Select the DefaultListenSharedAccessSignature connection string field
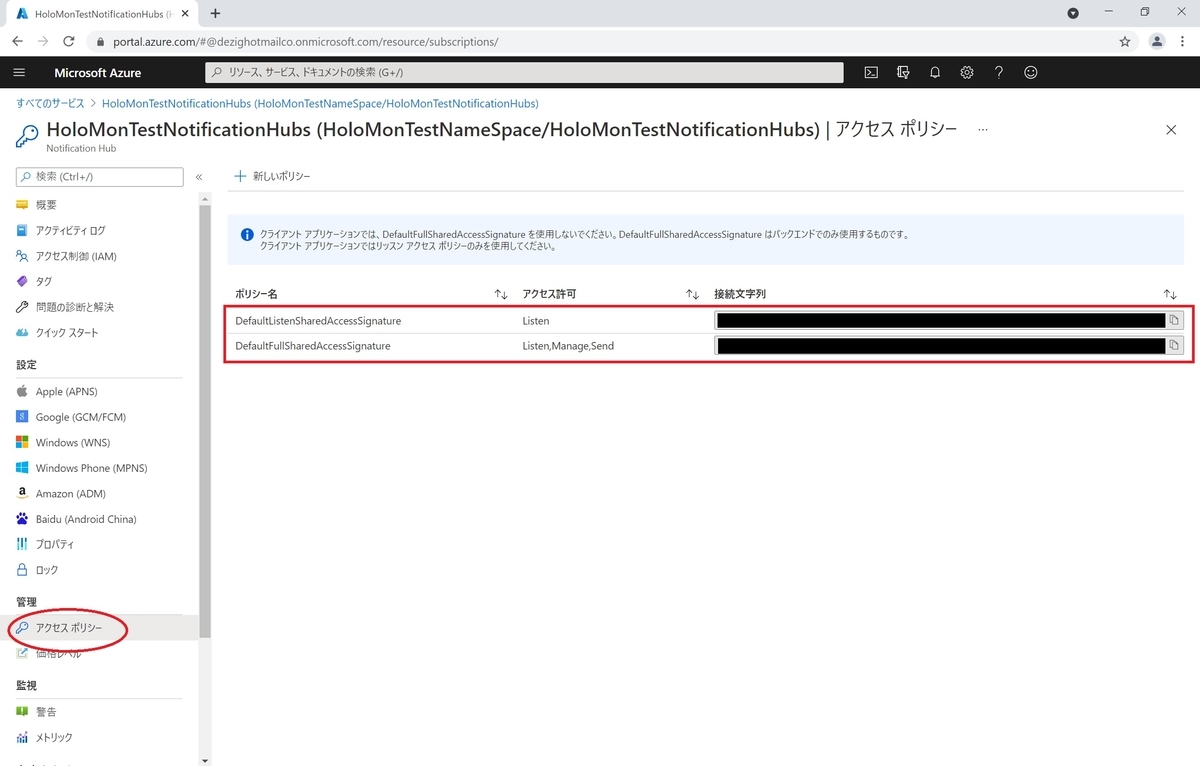Image resolution: width=1200 pixels, height=766 pixels. click(x=941, y=320)
